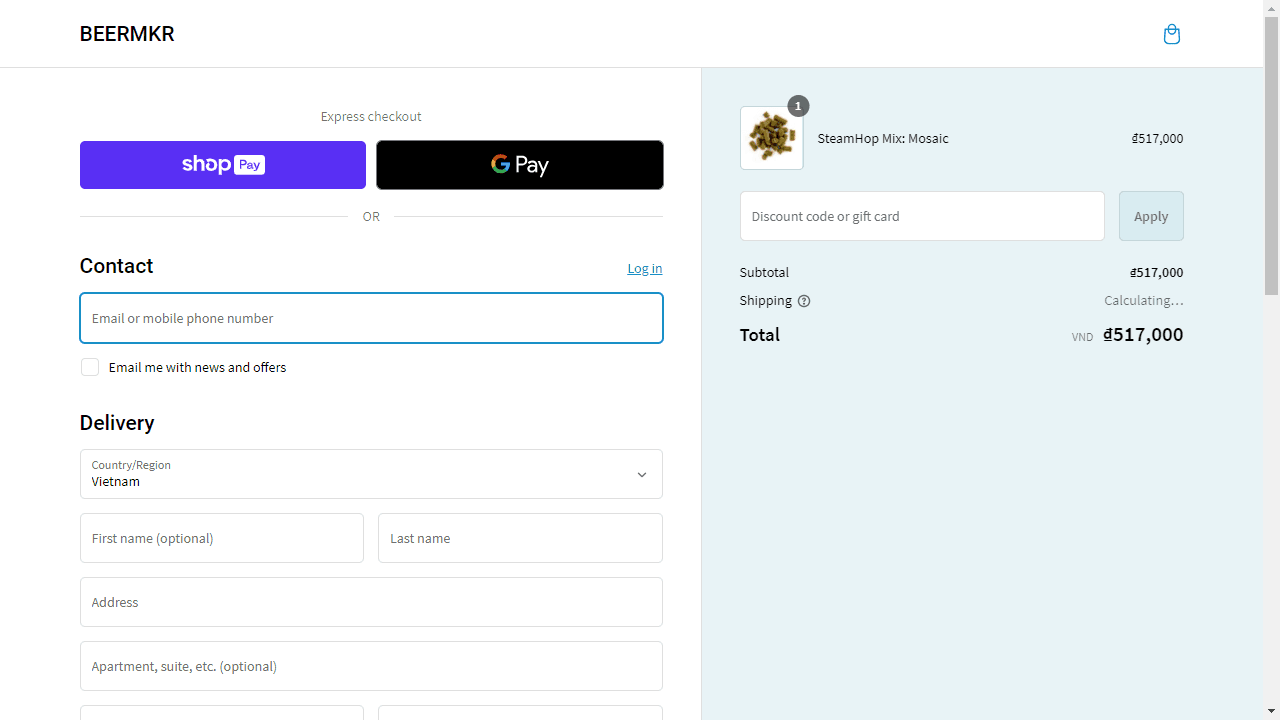This screenshot has height=720, width=1280.
Task: Click the Contact section heading
Action: click(116, 266)
